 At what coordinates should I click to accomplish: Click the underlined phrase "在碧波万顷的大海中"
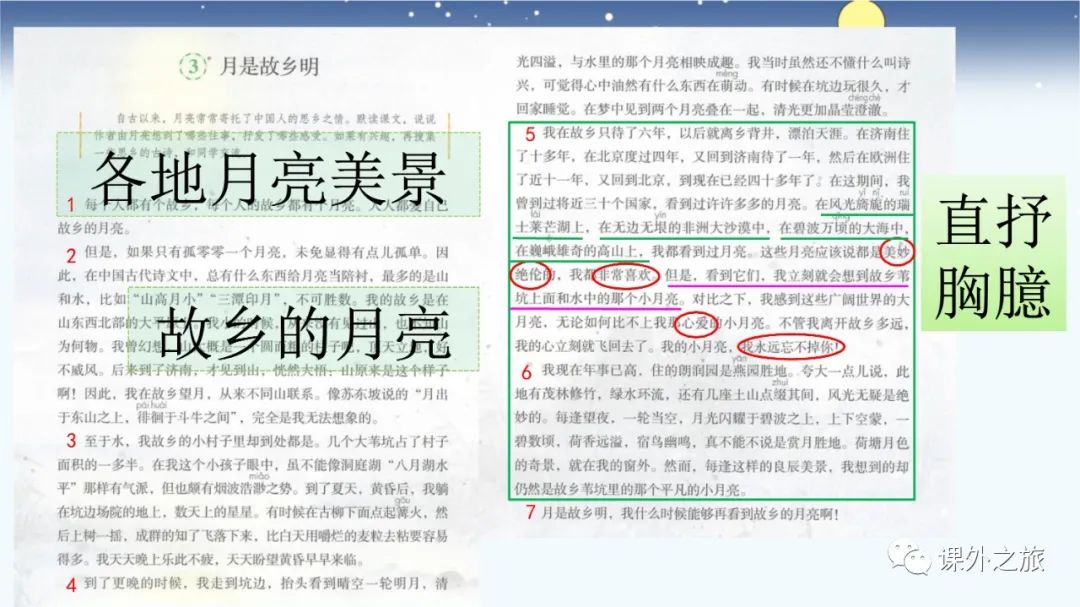(842, 227)
